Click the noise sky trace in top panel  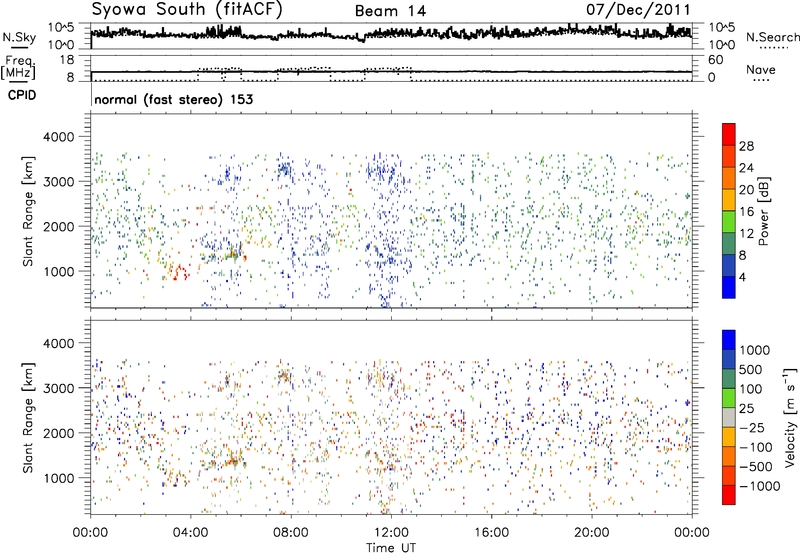[391, 34]
